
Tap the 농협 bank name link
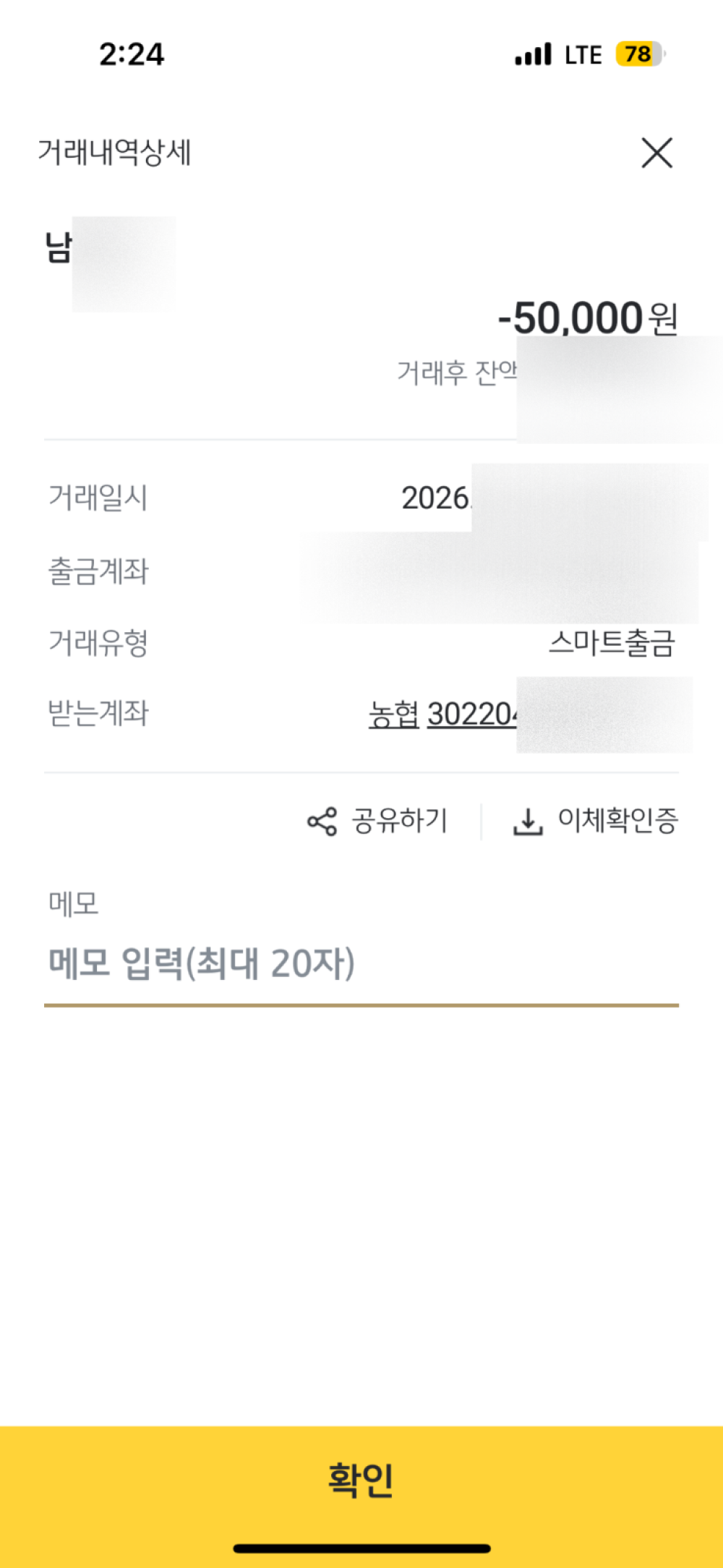coord(393,715)
